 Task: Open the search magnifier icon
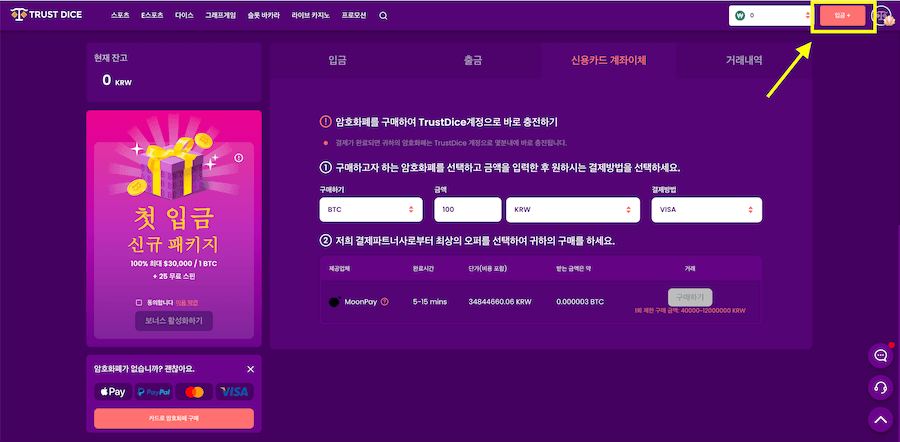point(383,16)
